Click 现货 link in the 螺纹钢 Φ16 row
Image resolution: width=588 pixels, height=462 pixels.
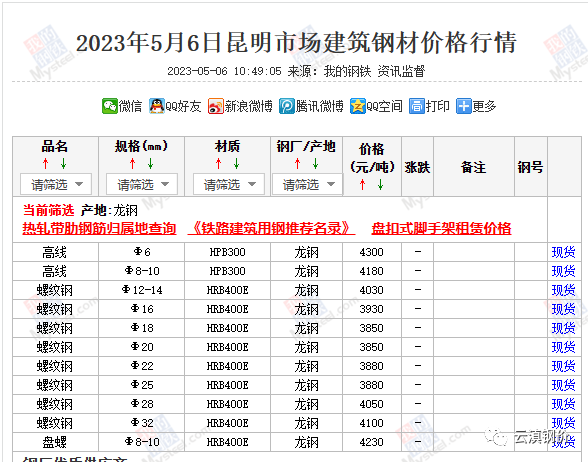[563, 309]
